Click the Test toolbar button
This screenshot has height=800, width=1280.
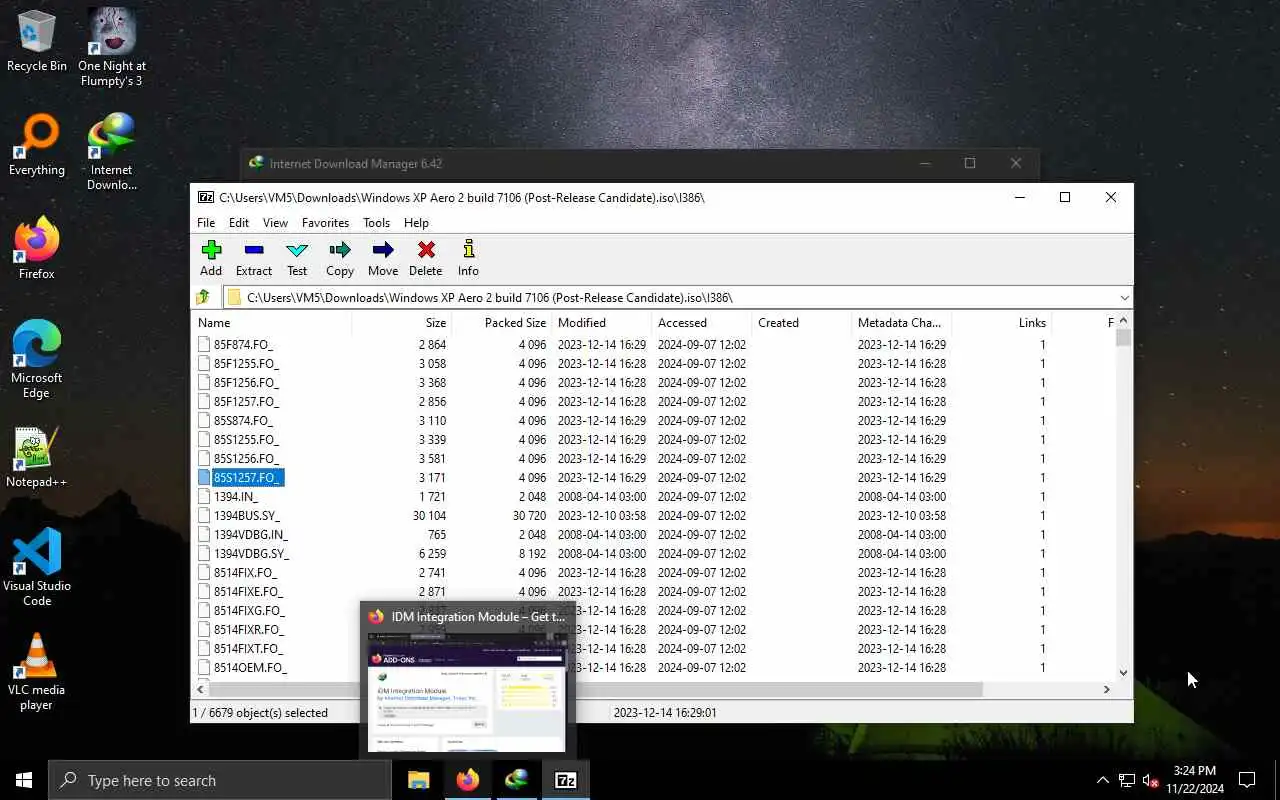tap(297, 258)
